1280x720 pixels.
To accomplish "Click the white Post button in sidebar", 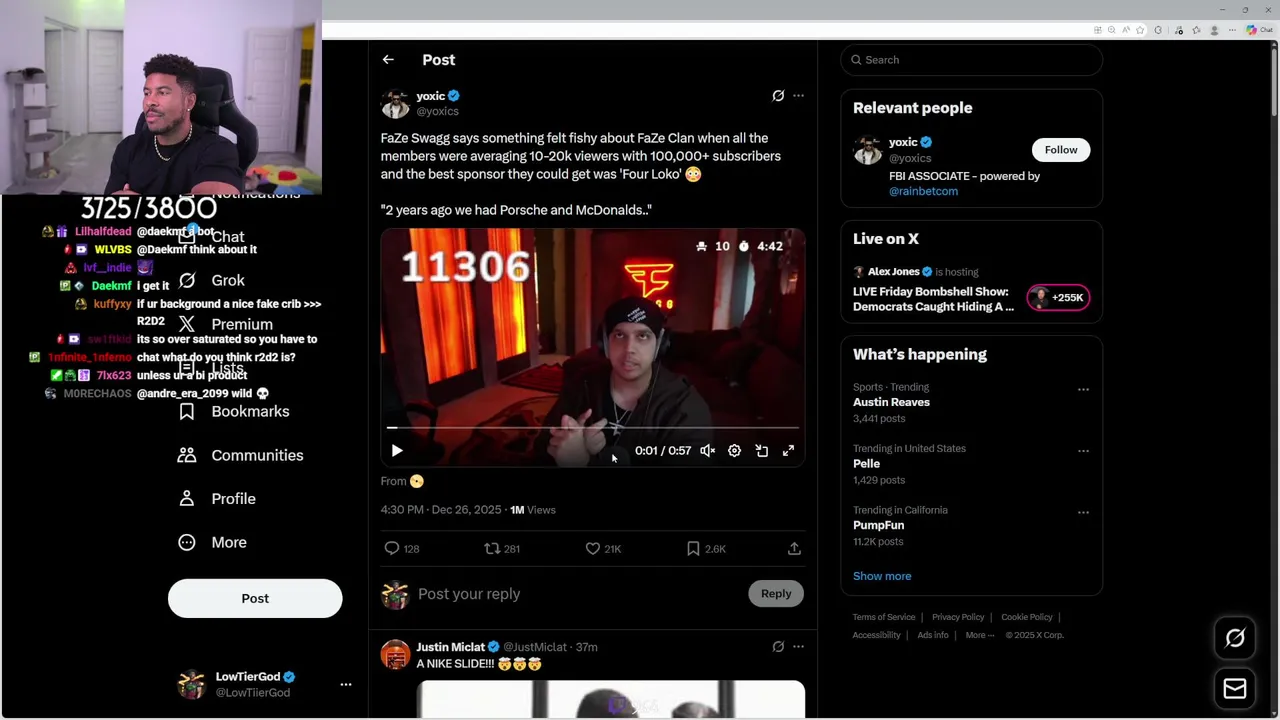I will [255, 598].
